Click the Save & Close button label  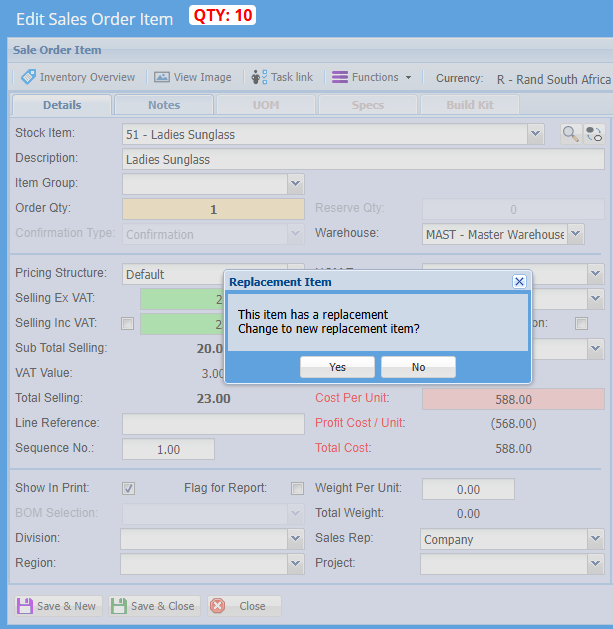(x=162, y=606)
